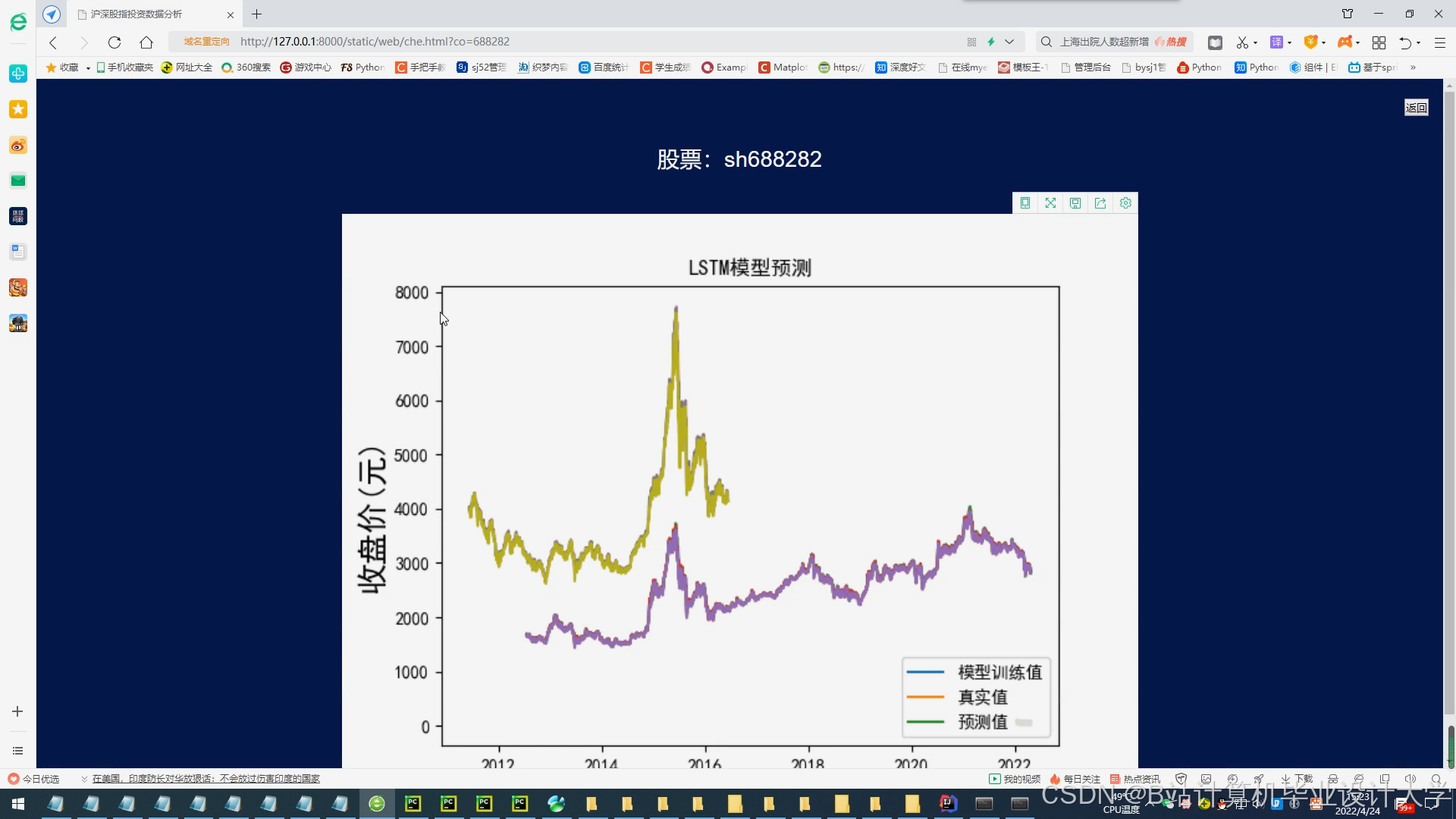
Task: Click the browser skin shirt icon
Action: (1348, 14)
